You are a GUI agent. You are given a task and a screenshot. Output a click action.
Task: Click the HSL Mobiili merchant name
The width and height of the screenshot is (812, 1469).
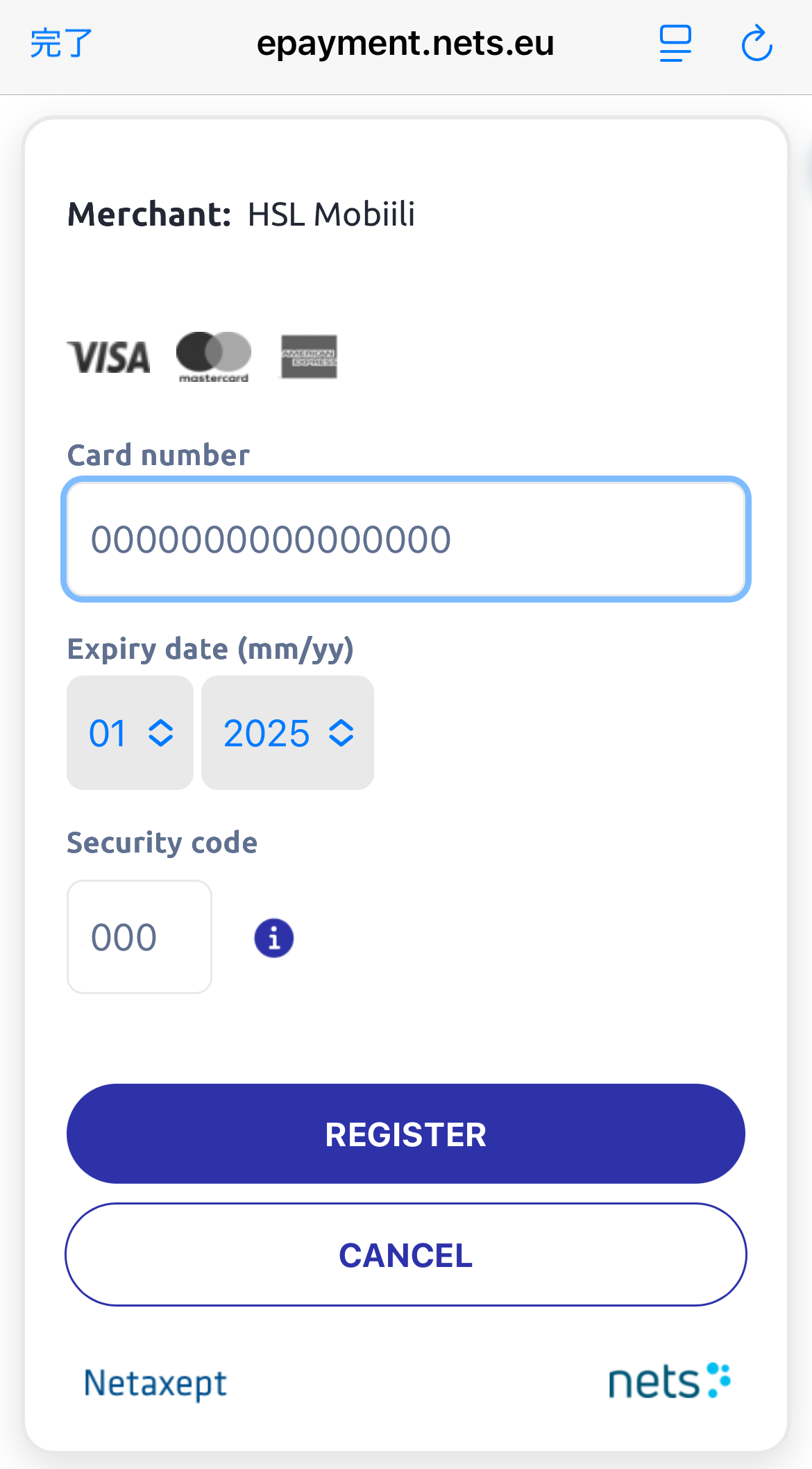[331, 215]
